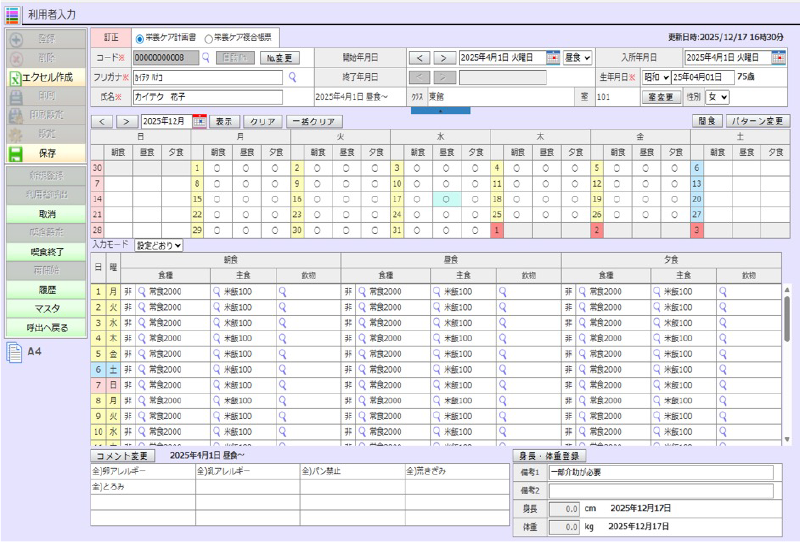Click the A4 page icon in sidebar
800x542 pixels.
click(14, 351)
